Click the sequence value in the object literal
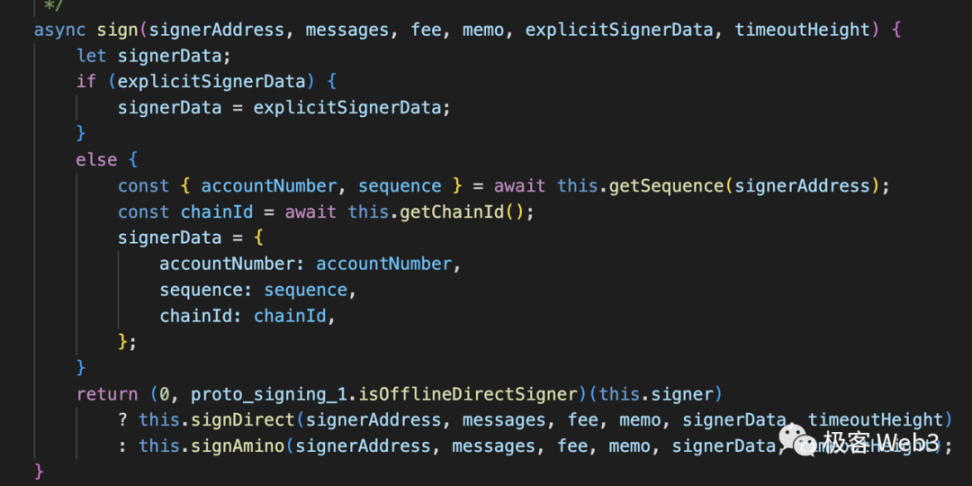The height and width of the screenshot is (486, 972). 306,290
